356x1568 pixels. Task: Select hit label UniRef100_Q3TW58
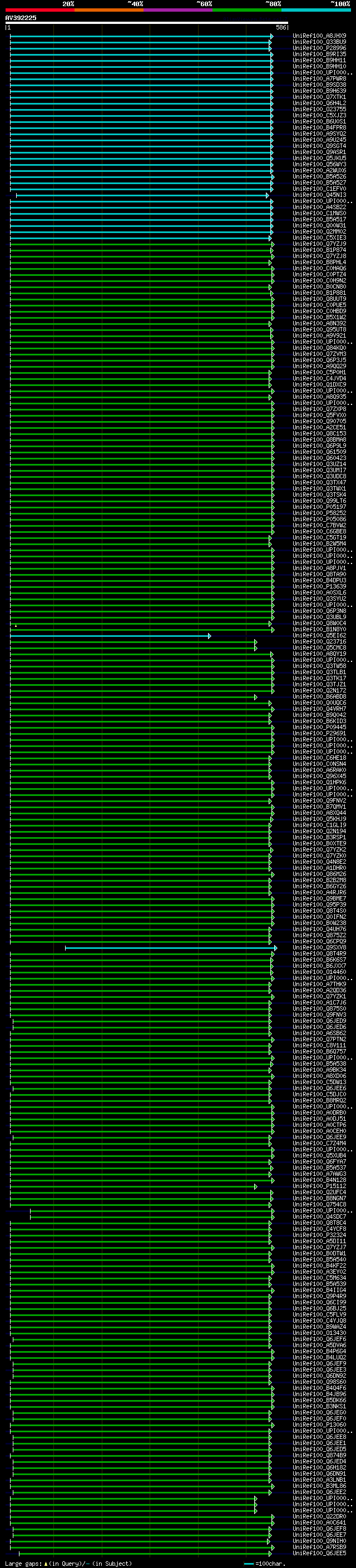319,666
